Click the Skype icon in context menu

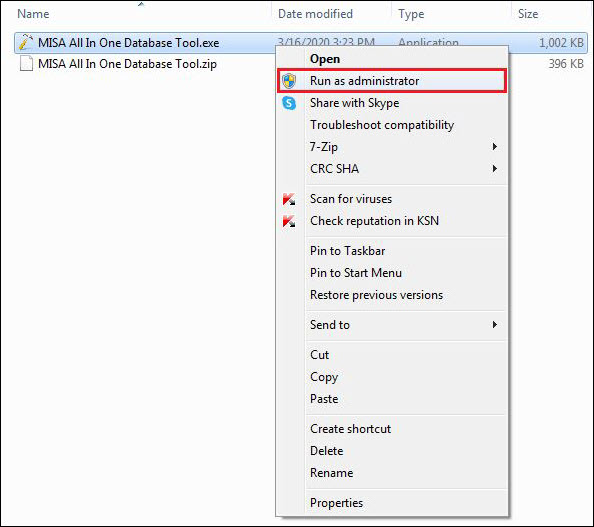(x=289, y=103)
